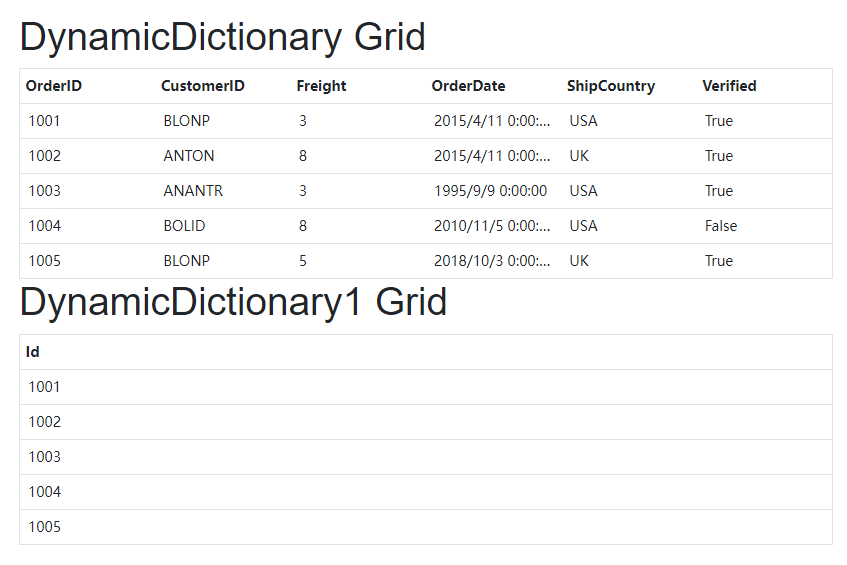Select the ANANTR customer cell

193,191
